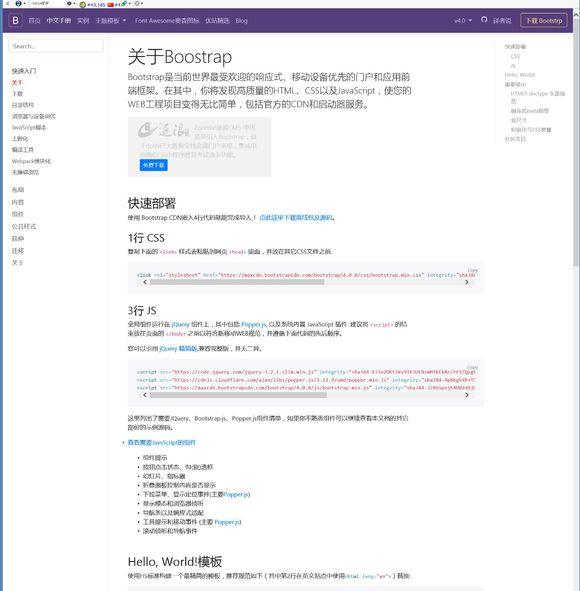Click left arrow of JS code scrollbar
Image resolution: width=580 pixels, height=591 pixels.
145,395
